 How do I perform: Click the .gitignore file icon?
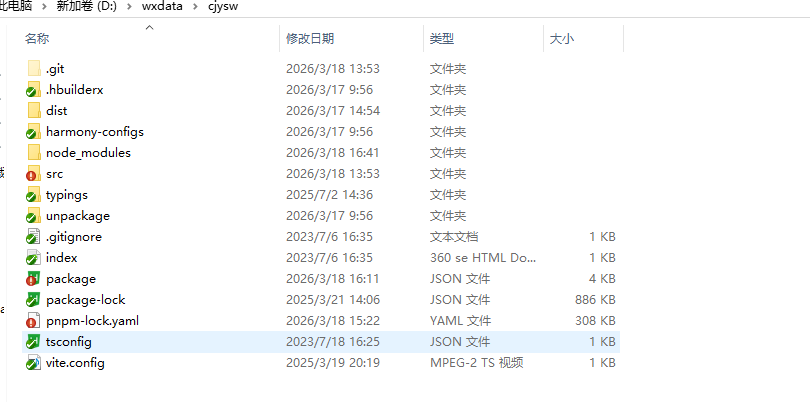(33, 237)
